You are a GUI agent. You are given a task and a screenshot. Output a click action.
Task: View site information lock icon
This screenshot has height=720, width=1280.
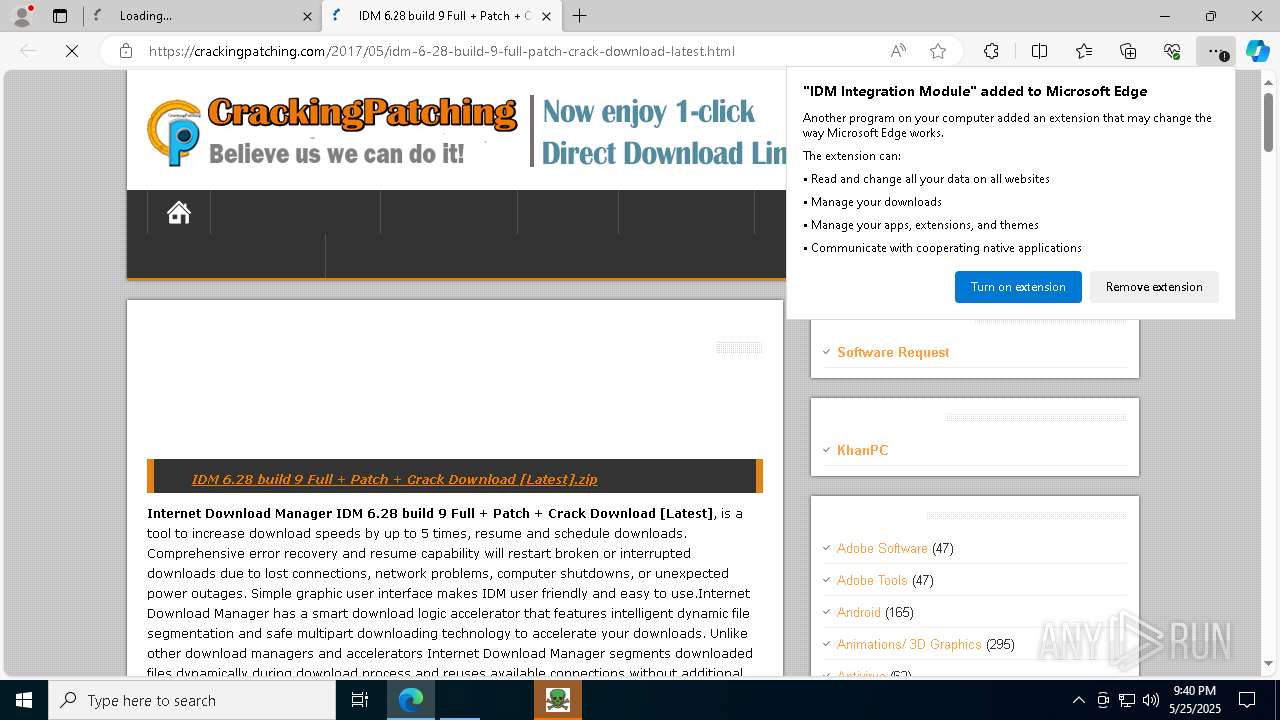(126, 51)
